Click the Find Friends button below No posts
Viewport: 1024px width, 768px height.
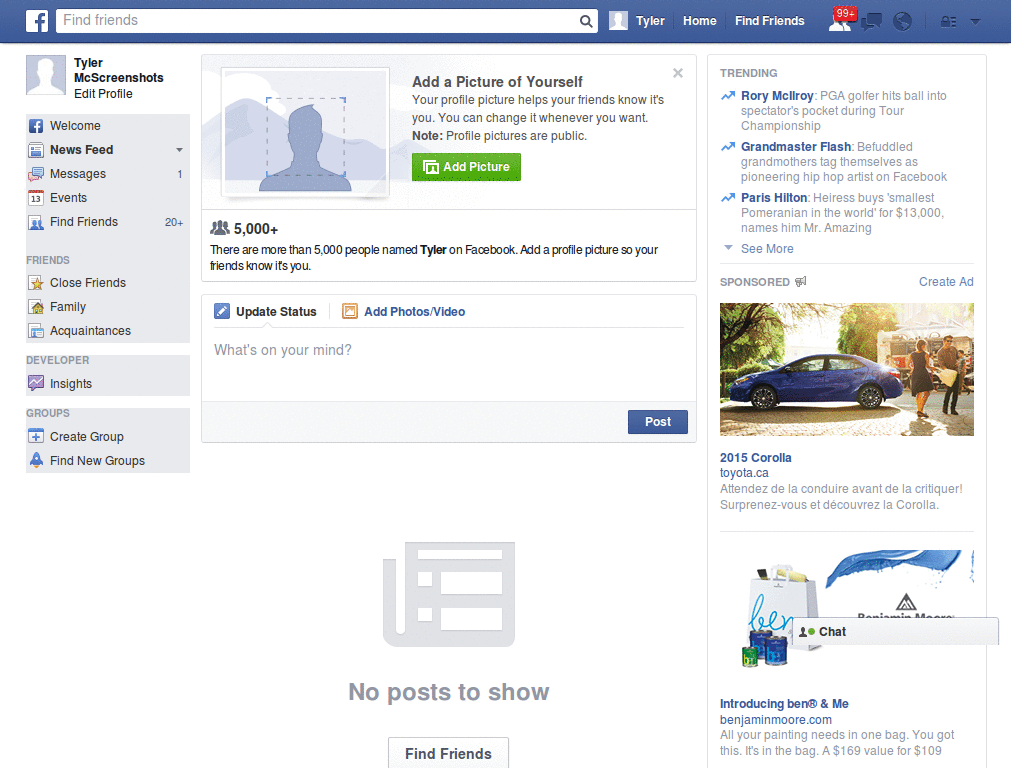[x=448, y=753]
